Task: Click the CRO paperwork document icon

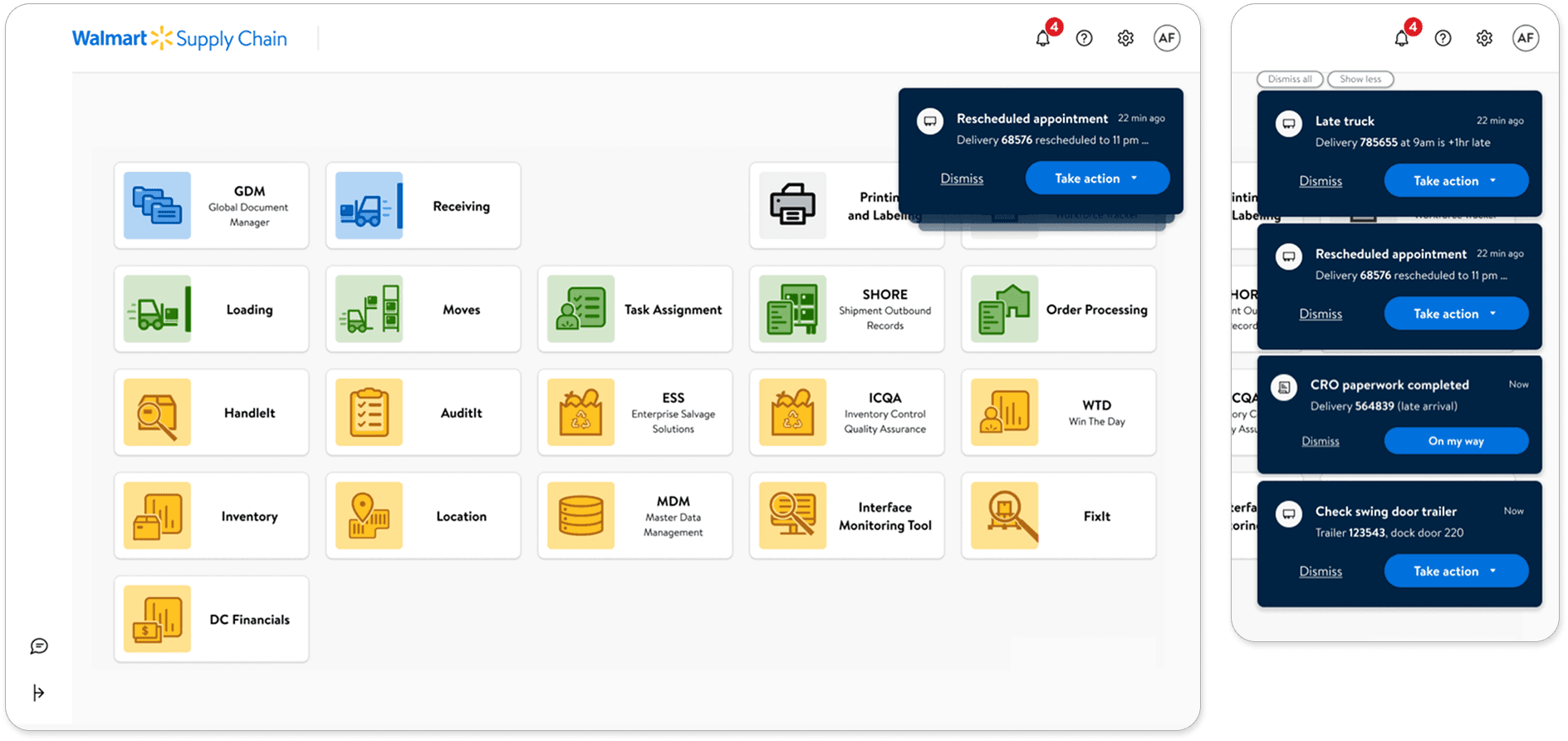Action: pos(1284,388)
